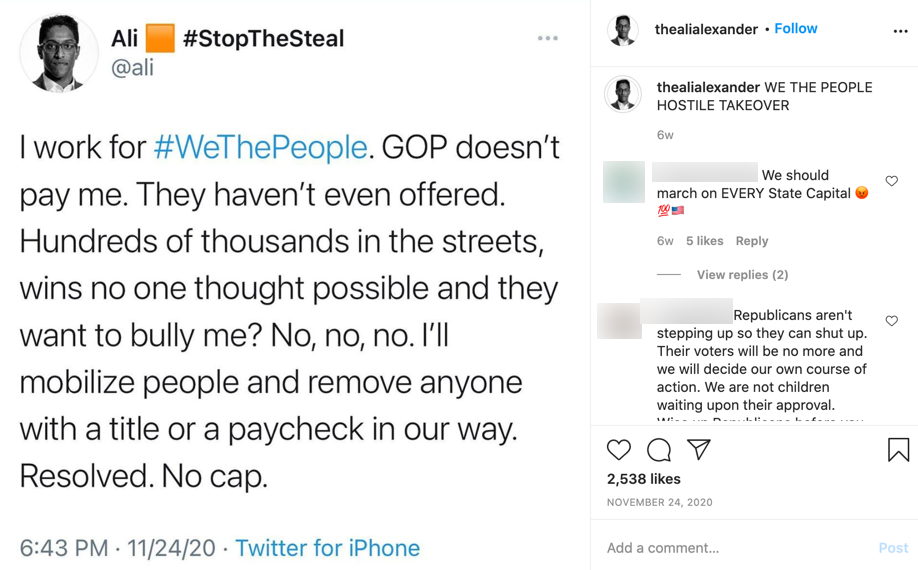Open thealialexander username in the caption
The height and width of the screenshot is (570, 918).
pos(708,87)
